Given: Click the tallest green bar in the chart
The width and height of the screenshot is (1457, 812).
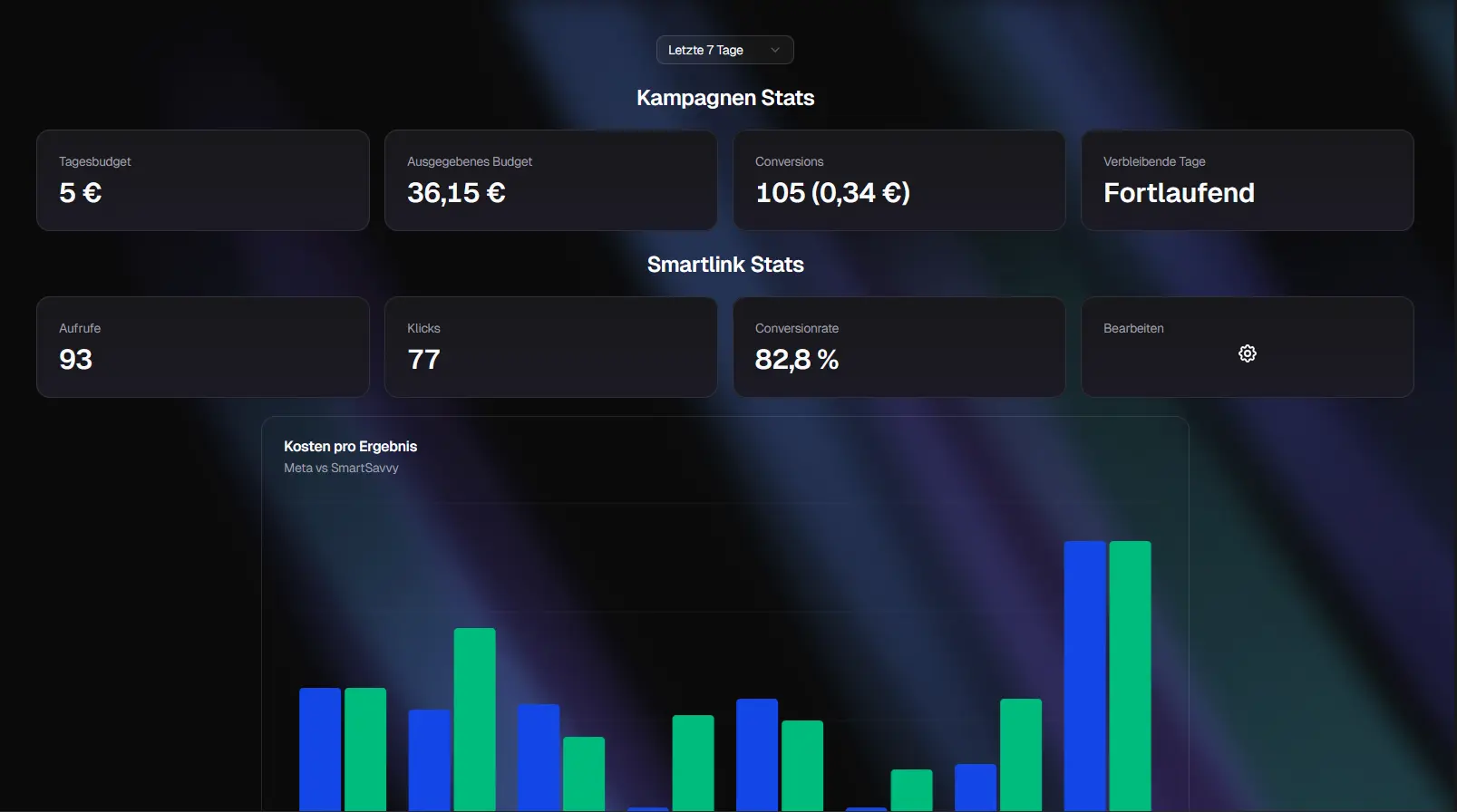Looking at the screenshot, I should [x=1130, y=676].
